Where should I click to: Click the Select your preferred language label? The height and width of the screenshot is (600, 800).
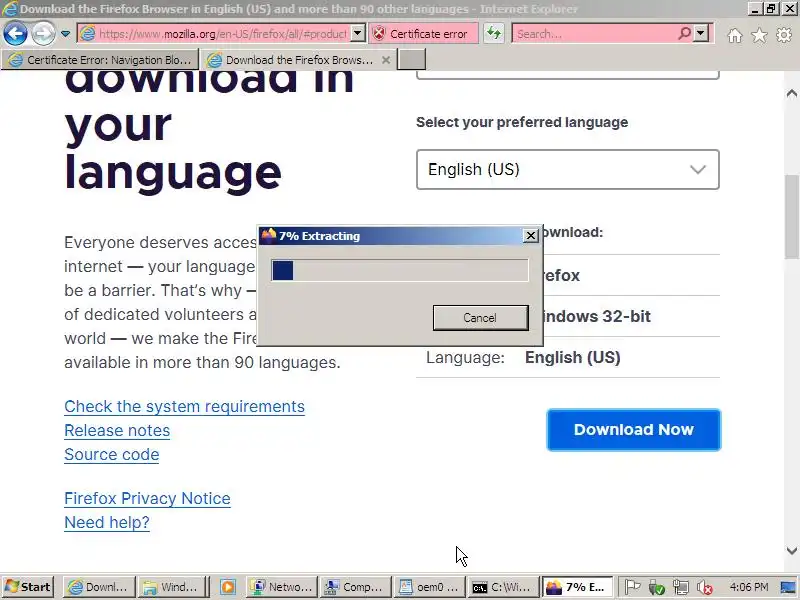click(x=522, y=122)
